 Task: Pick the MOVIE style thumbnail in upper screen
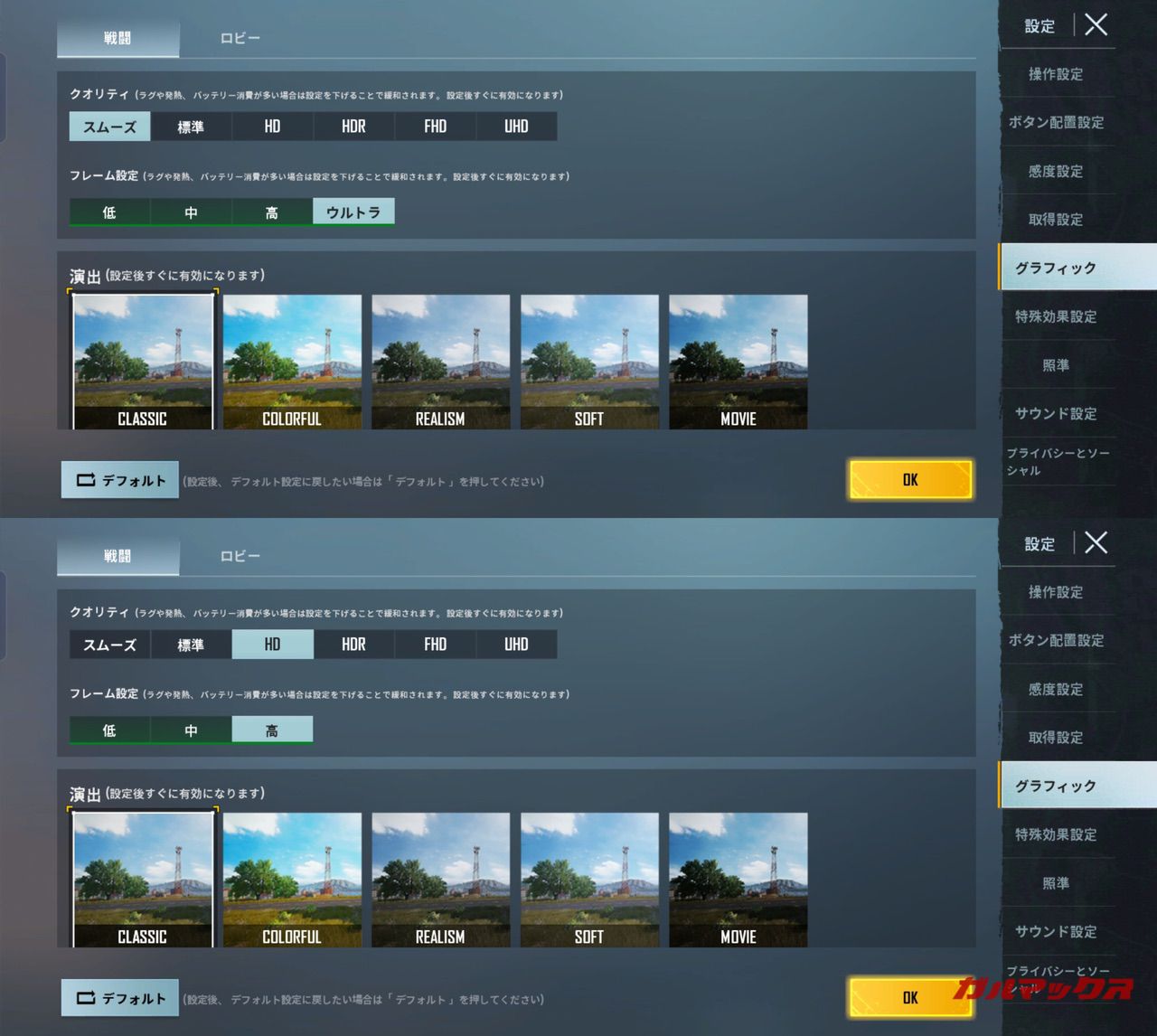coord(738,362)
